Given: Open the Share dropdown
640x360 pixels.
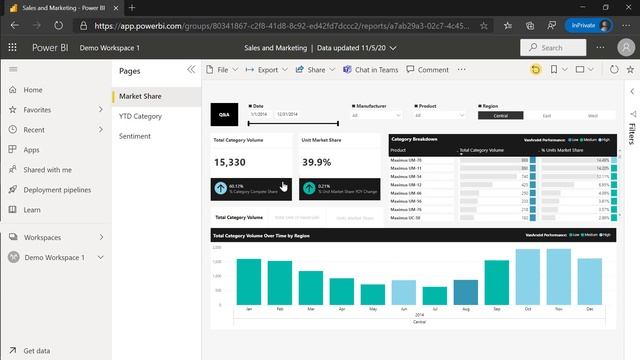Looking at the screenshot, I should [316, 70].
